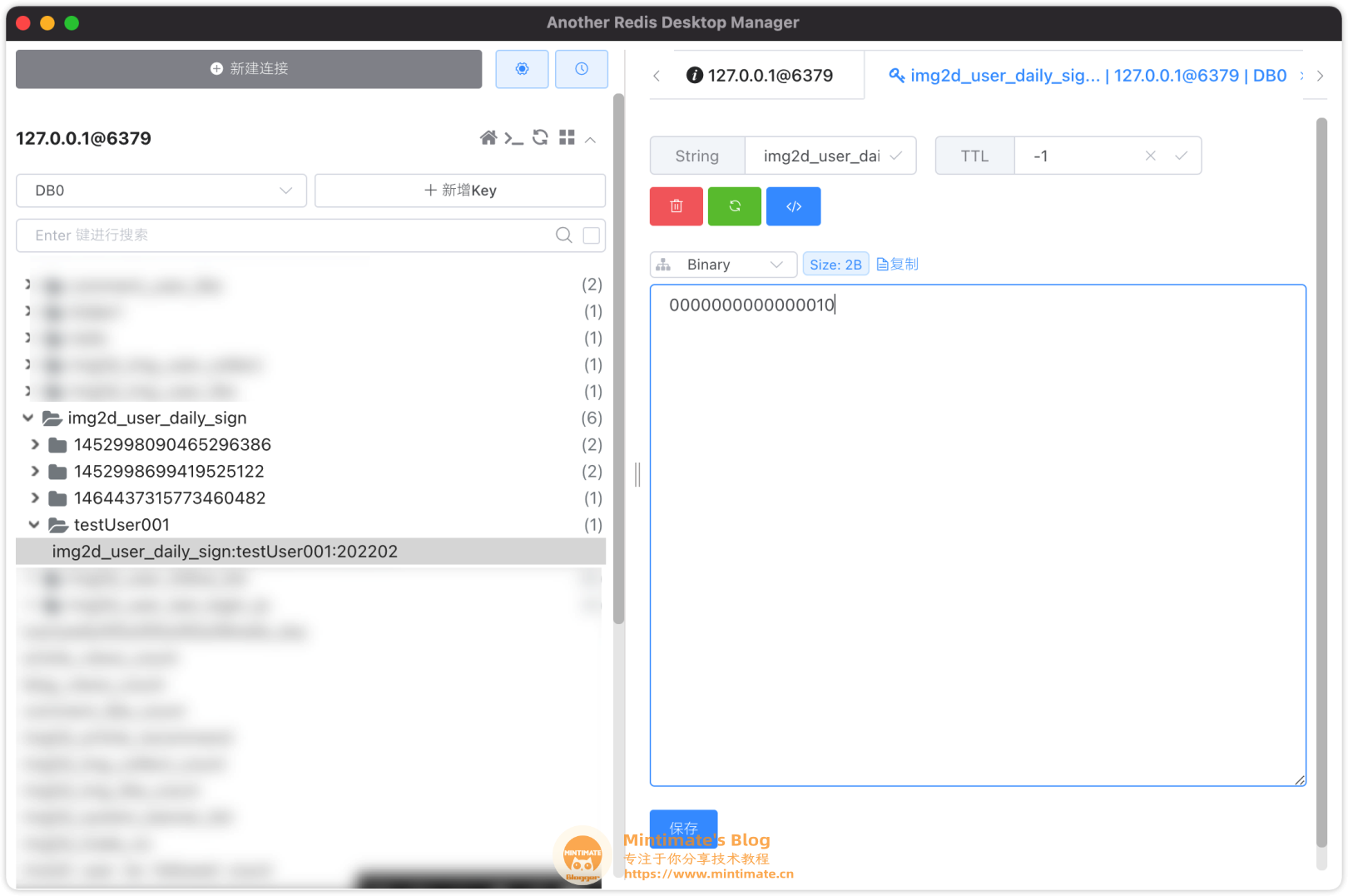The image size is (1348, 896).
Task: Switch to the img2d_user_daily_sig... key tab
Action: (x=1088, y=76)
